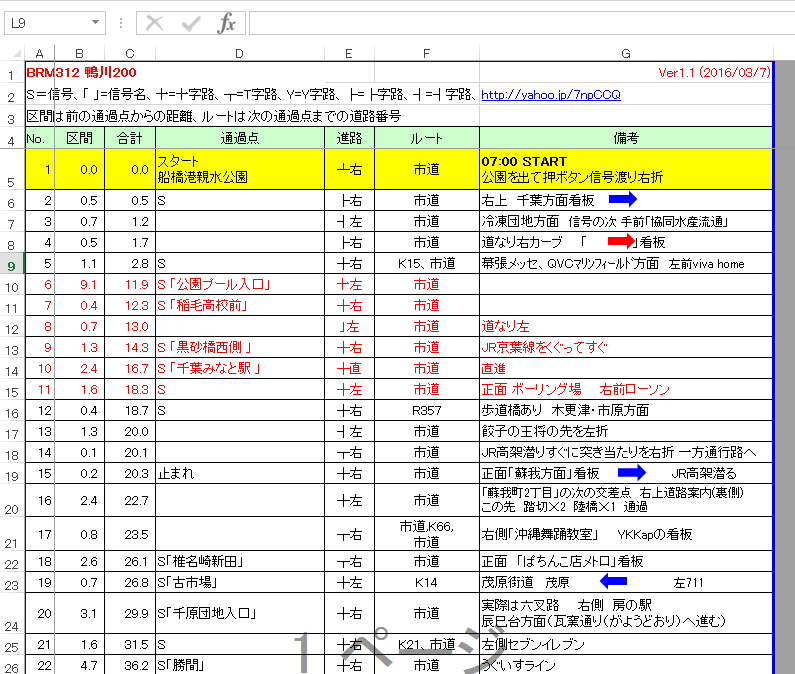Screen dimensions: 795x674
Task: Click the 正面 ボーリング場 remark cell
Action: (626, 389)
